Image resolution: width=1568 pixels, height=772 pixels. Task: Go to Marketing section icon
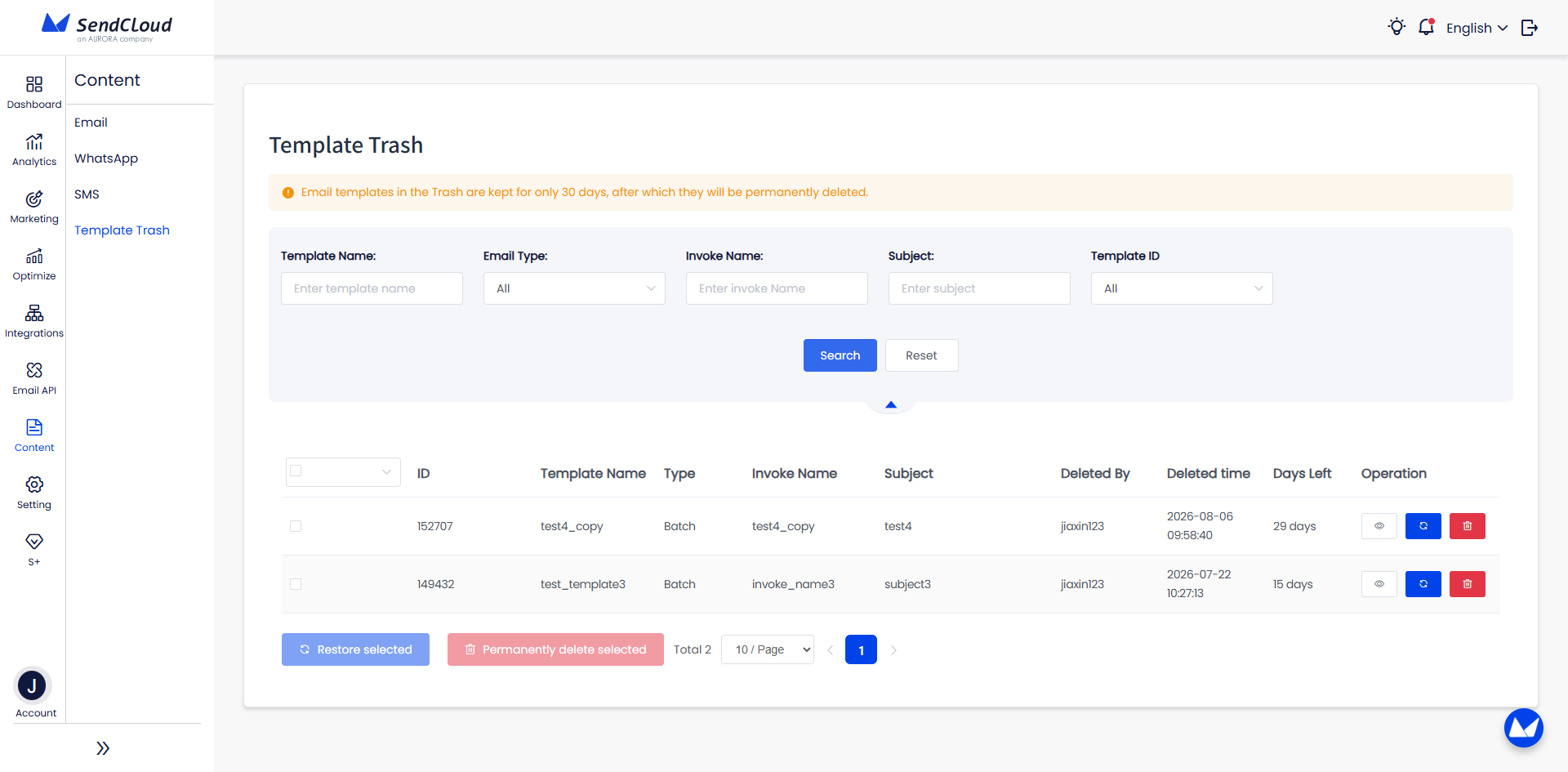[x=33, y=199]
